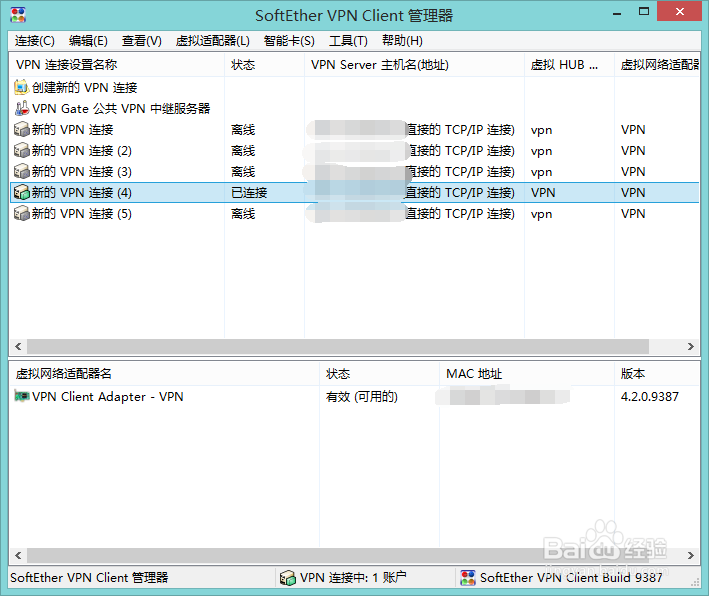Image resolution: width=709 pixels, height=596 pixels.
Task: Sort by MAC 地址 column header
Action: point(527,374)
